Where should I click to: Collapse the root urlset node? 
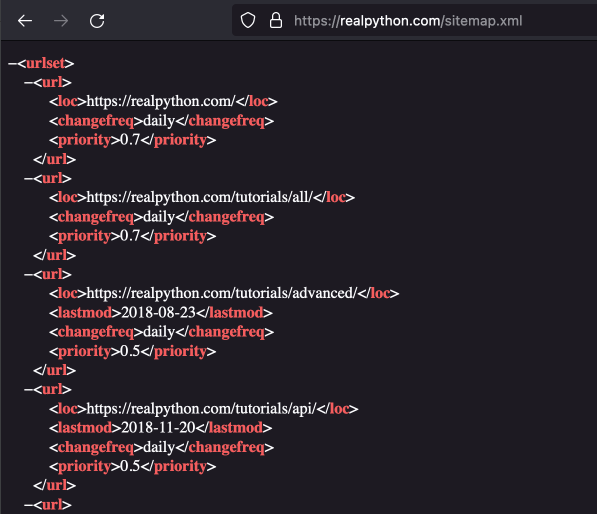coord(12,64)
